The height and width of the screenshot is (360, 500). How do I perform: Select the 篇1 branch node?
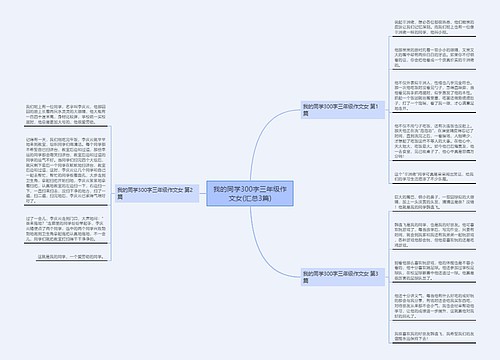click(x=343, y=110)
